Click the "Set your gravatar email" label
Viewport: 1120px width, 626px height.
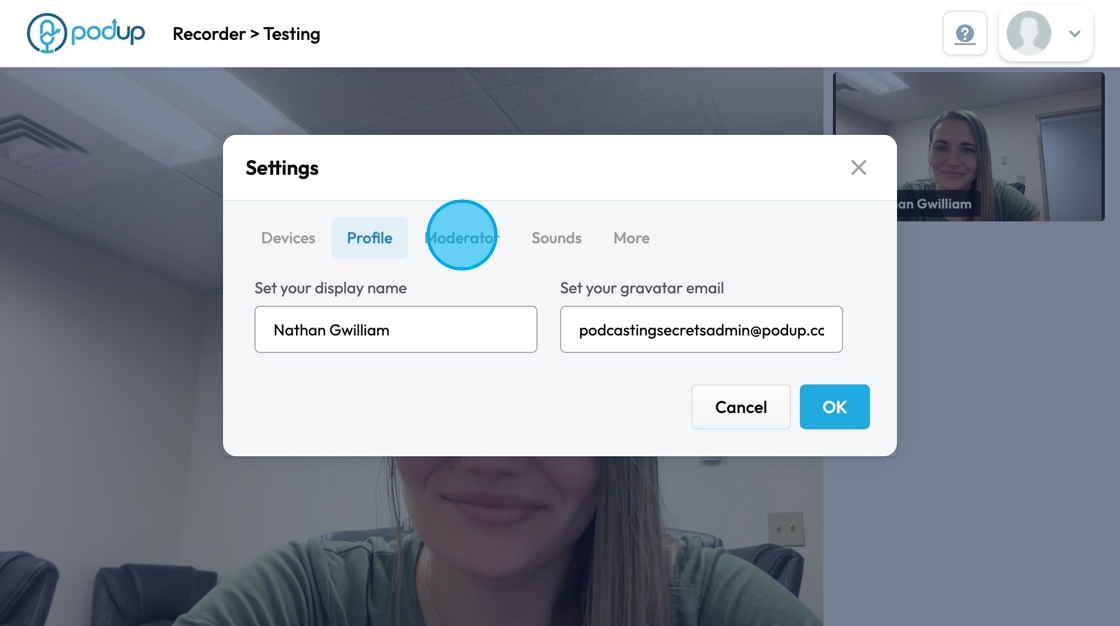tap(641, 288)
